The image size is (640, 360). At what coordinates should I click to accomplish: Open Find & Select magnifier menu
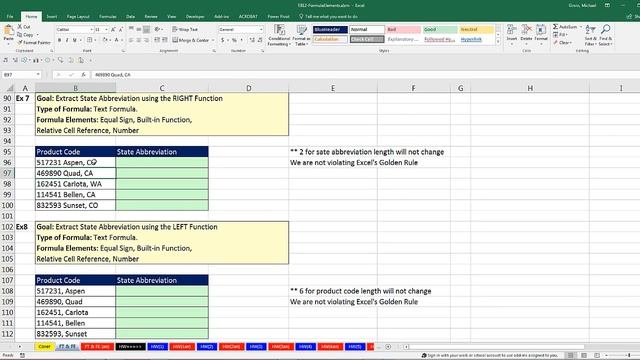coord(606,35)
